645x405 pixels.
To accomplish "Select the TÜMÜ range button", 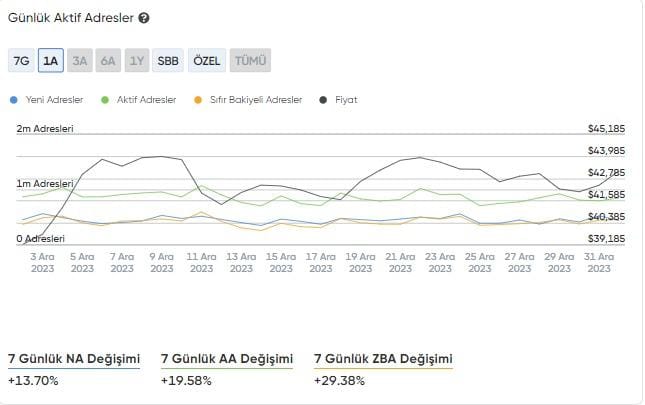I will (x=250, y=61).
